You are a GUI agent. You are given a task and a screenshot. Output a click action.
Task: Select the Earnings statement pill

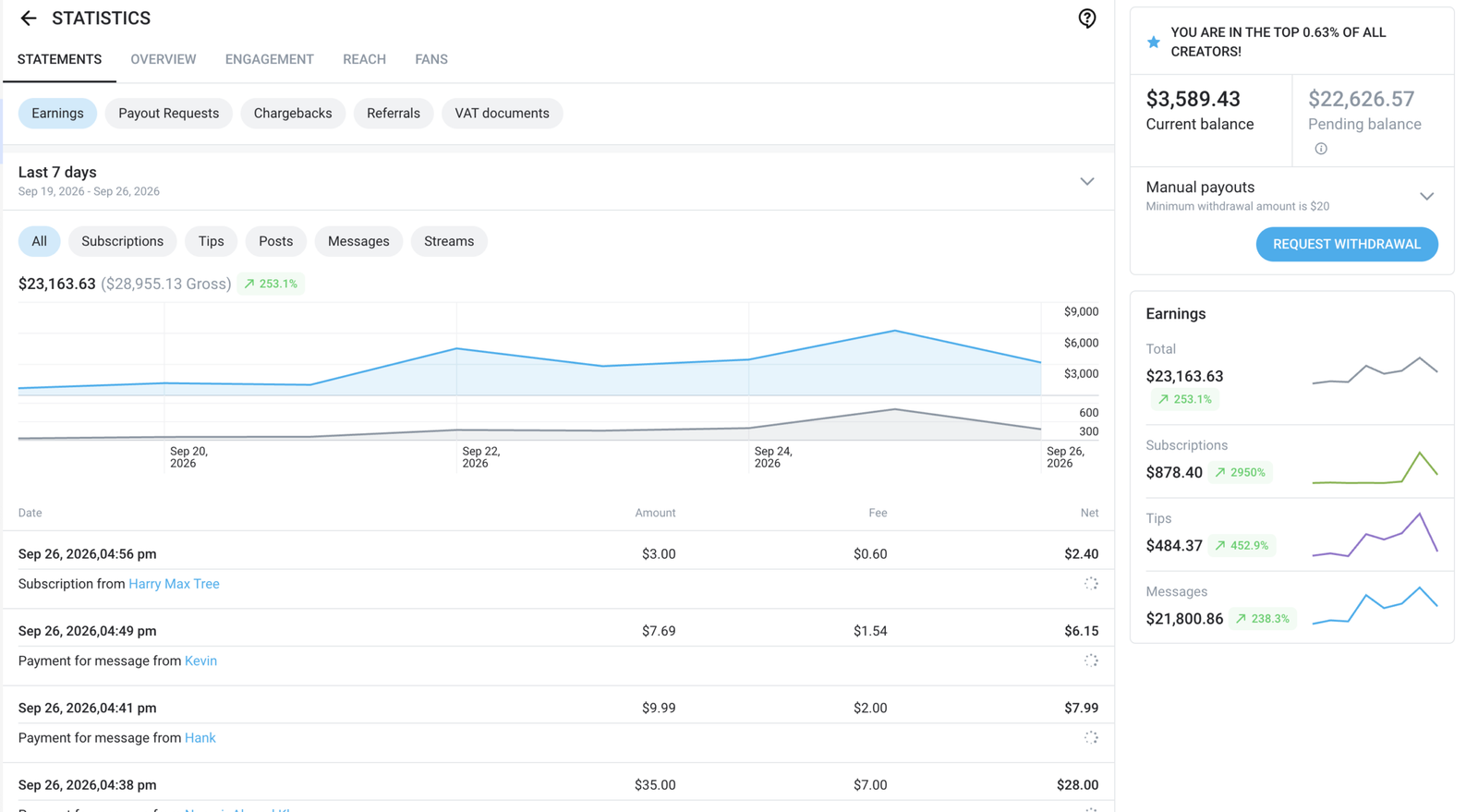[57, 114]
